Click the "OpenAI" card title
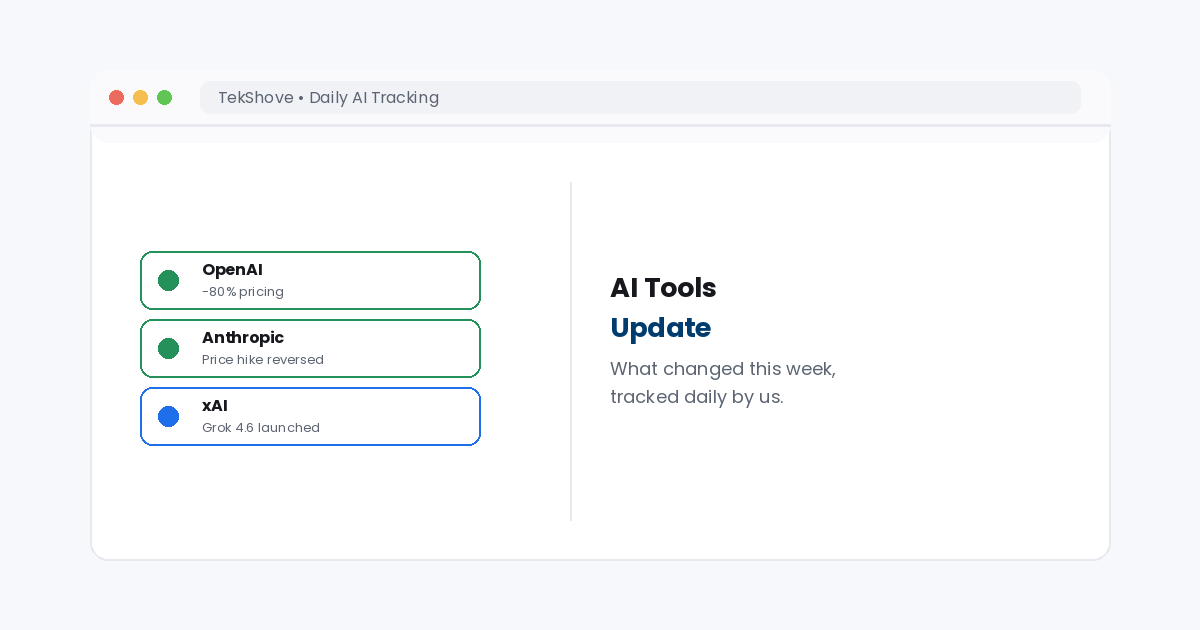1200x630 pixels. click(232, 270)
